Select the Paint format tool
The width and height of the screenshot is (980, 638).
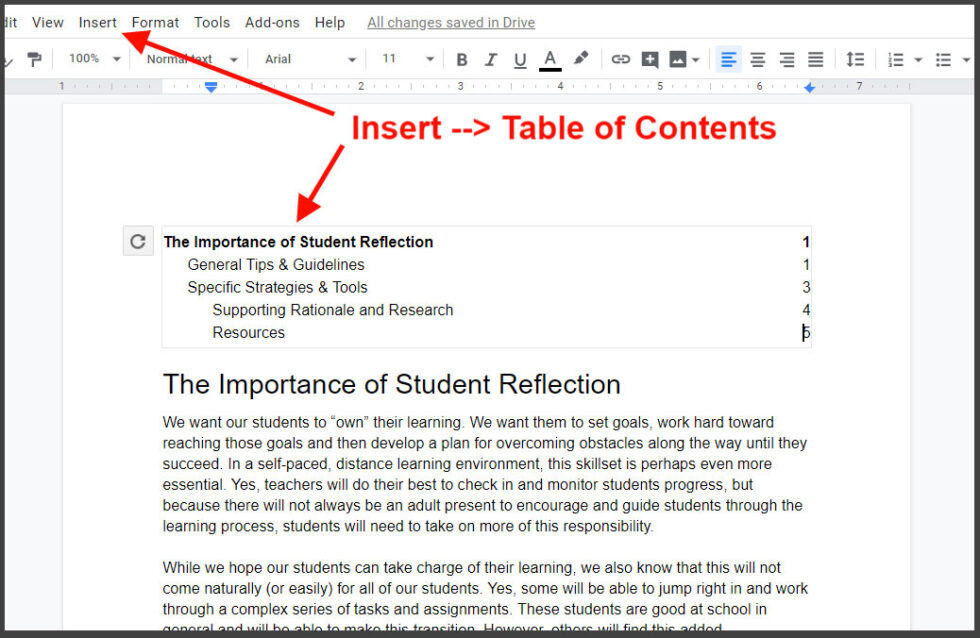point(34,59)
